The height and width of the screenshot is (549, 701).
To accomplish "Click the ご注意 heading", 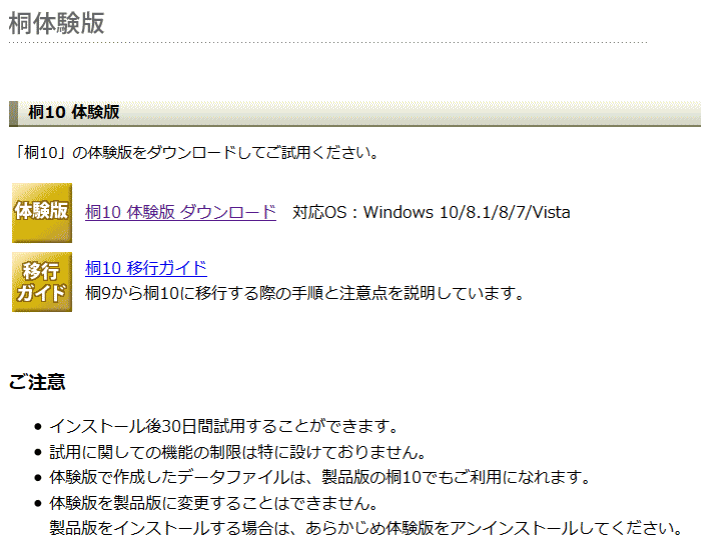I will point(37,382).
